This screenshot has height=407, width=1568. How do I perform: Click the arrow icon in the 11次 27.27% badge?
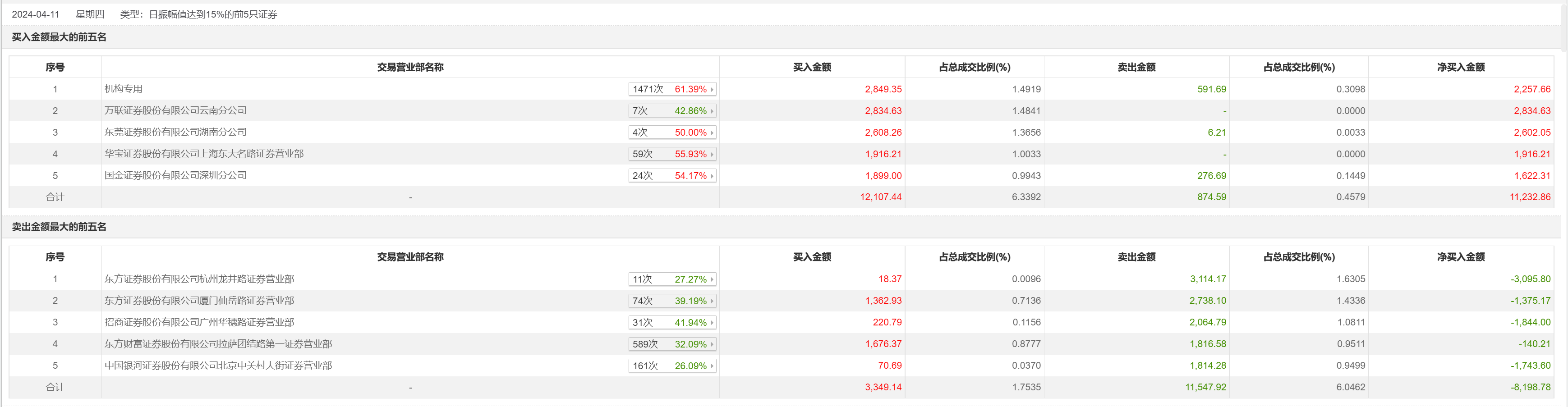point(712,280)
